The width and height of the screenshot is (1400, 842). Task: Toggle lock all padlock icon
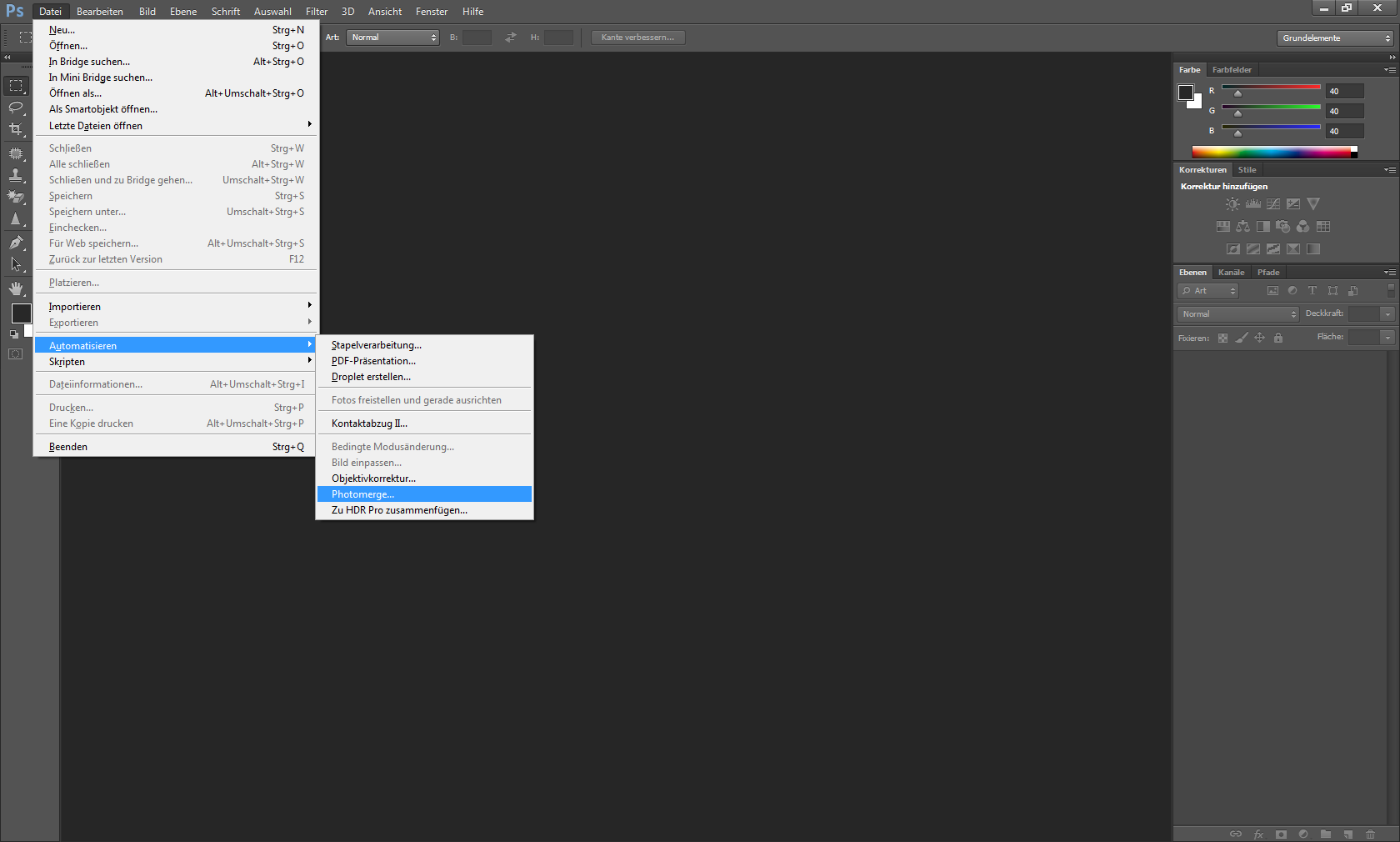pos(1278,338)
